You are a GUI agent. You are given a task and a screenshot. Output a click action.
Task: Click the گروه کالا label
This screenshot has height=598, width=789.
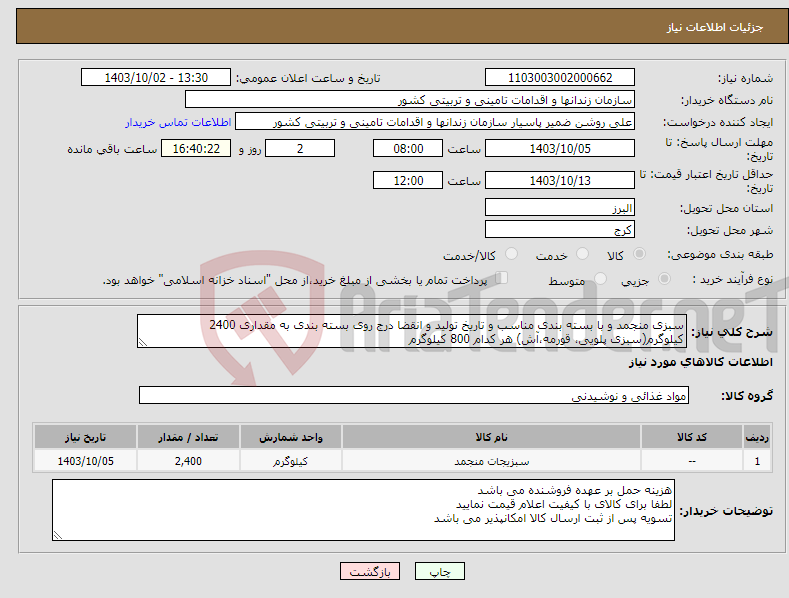[x=747, y=396]
